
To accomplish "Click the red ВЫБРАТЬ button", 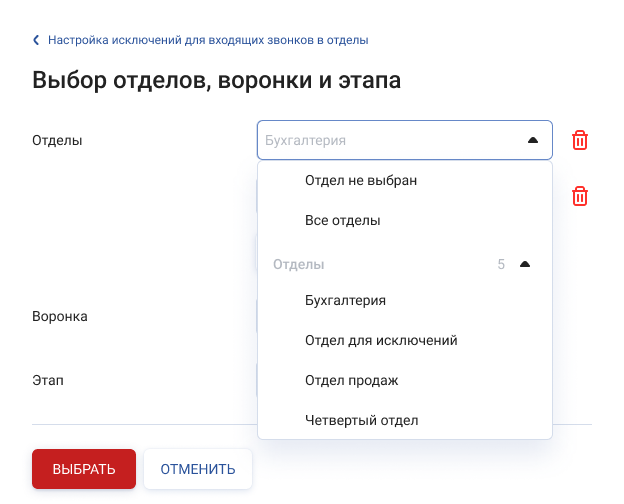I will click(84, 469).
